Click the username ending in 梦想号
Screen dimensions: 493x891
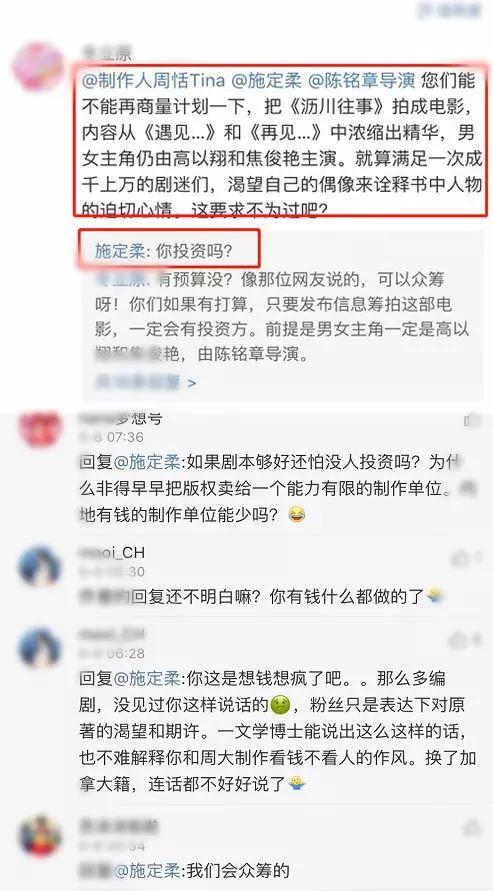121,419
